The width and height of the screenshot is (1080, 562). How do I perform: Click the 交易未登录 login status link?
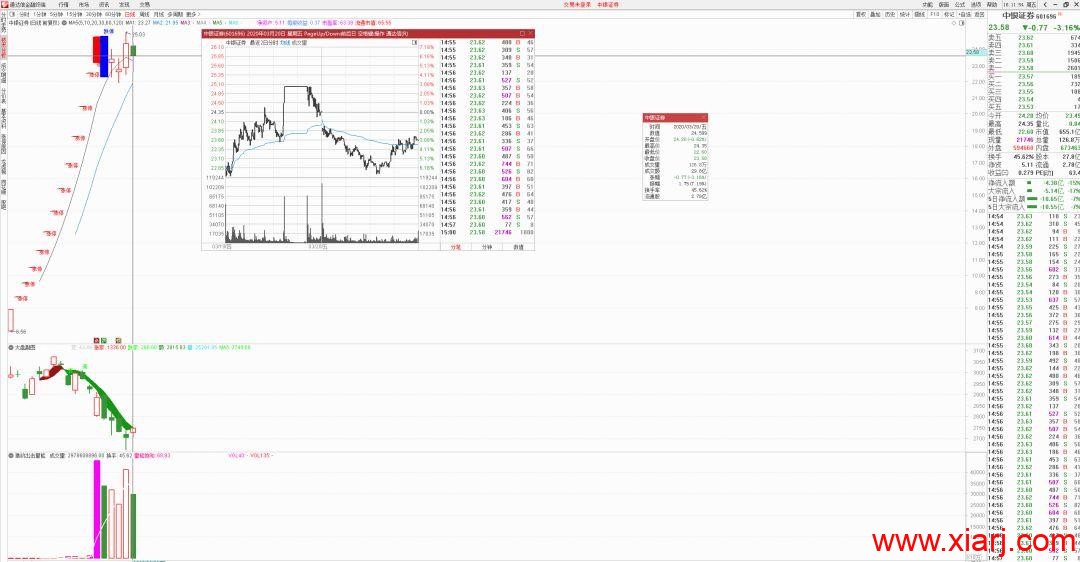tap(577, 4)
